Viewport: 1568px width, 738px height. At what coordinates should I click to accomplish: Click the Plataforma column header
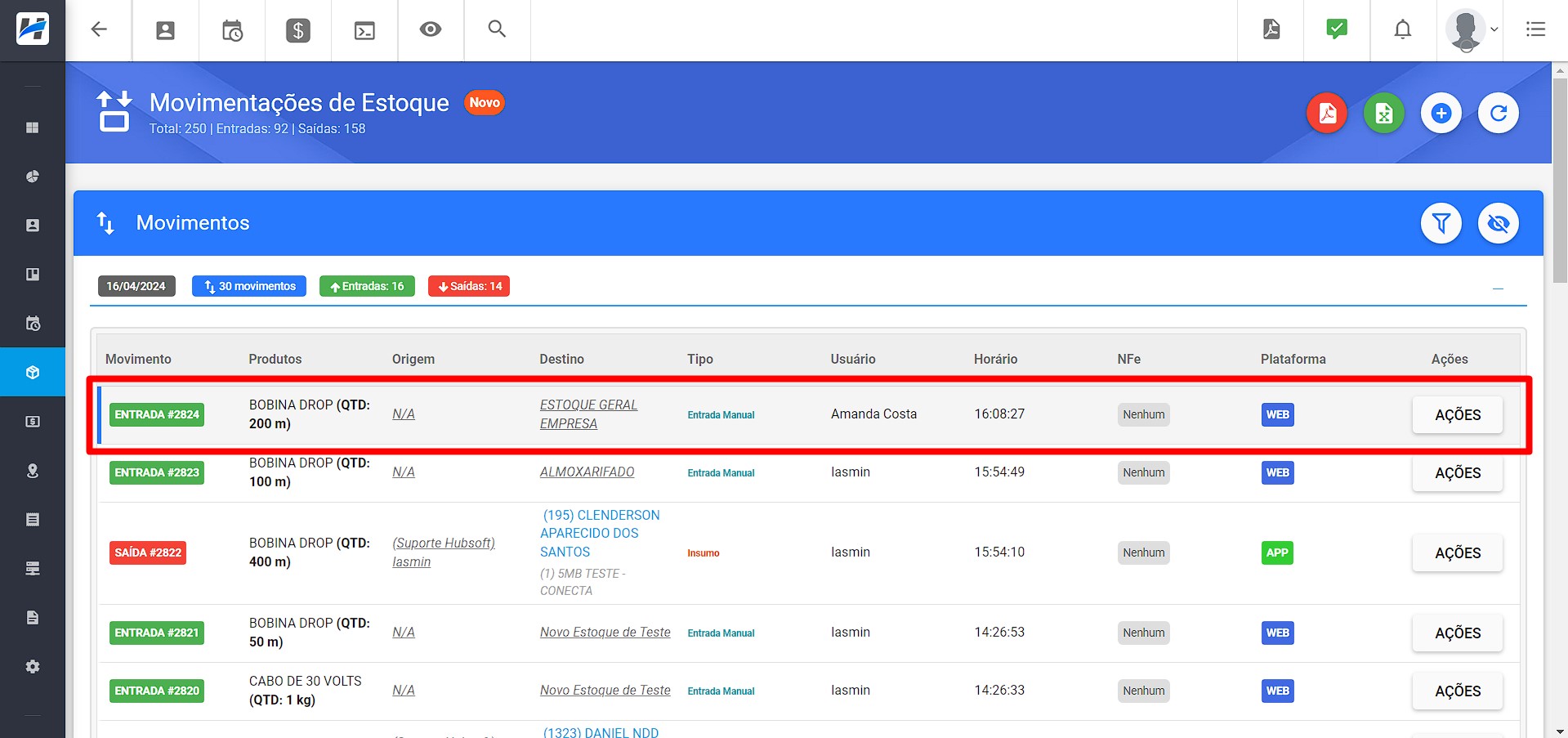pyautogui.click(x=1293, y=360)
